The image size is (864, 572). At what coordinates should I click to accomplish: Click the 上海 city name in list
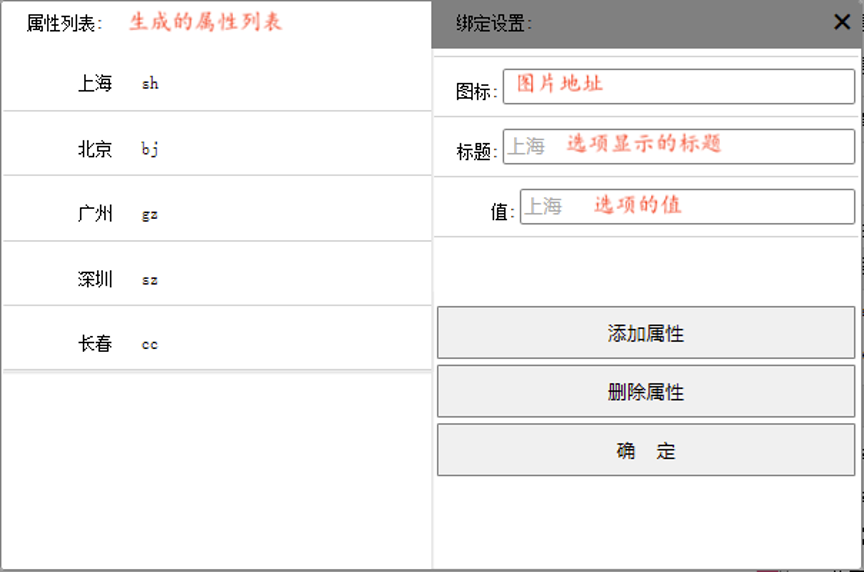point(95,83)
